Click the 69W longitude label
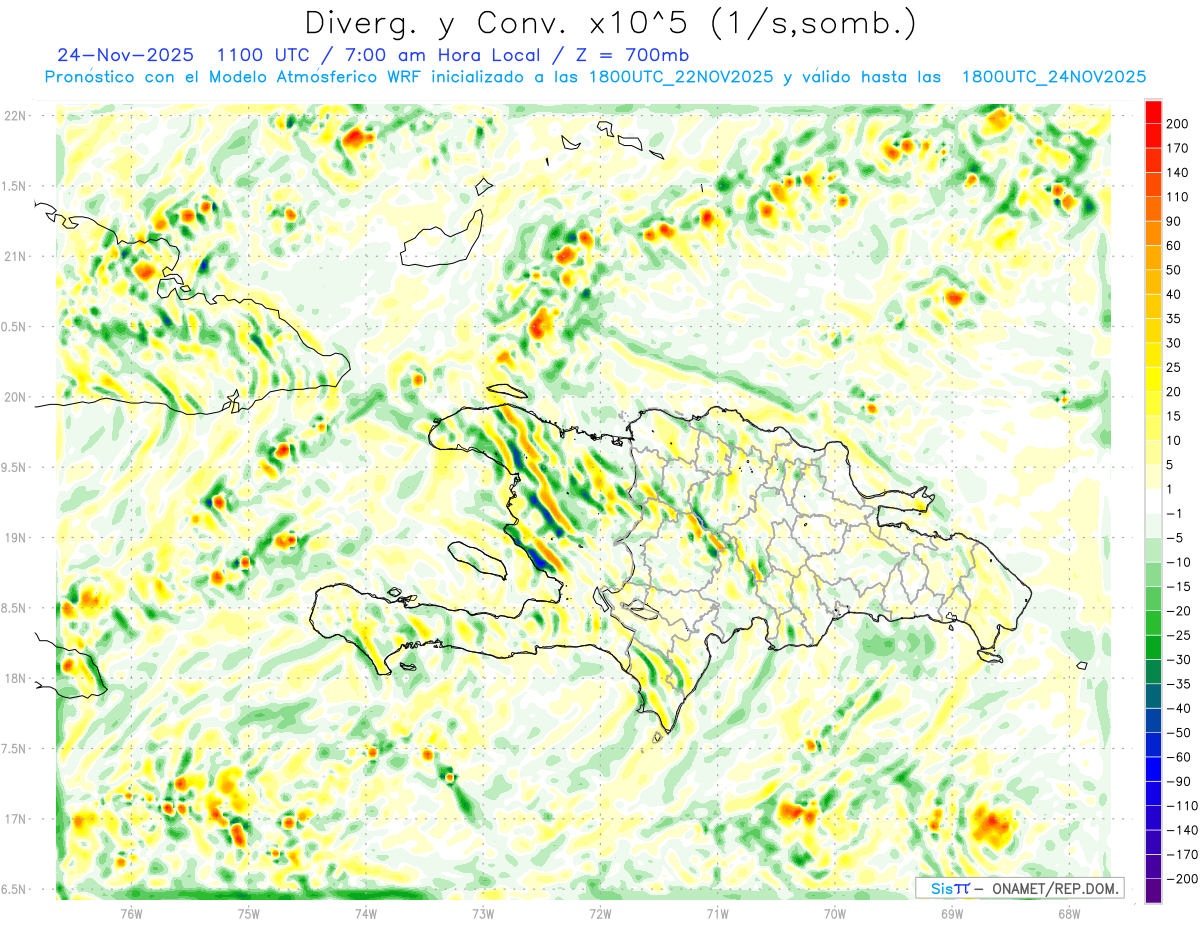This screenshot has width=1200, height=927. [x=952, y=914]
